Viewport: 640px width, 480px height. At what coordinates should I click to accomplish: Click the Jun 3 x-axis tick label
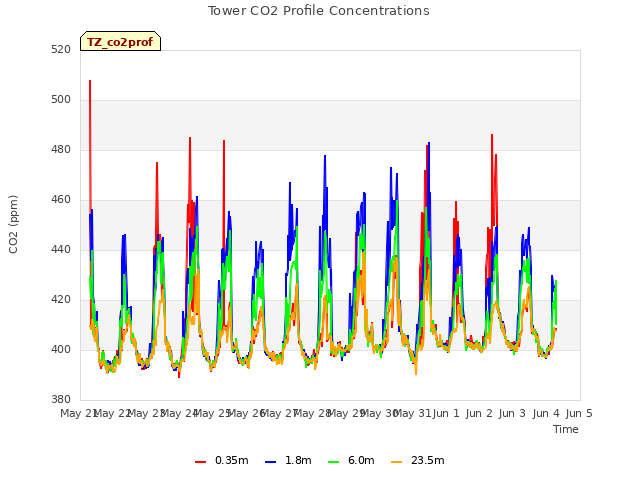pos(512,413)
